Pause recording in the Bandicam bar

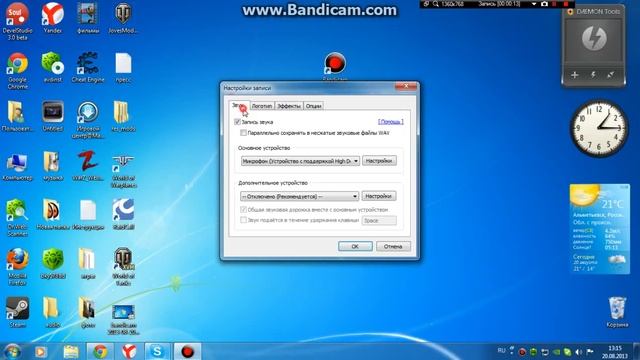point(554,4)
